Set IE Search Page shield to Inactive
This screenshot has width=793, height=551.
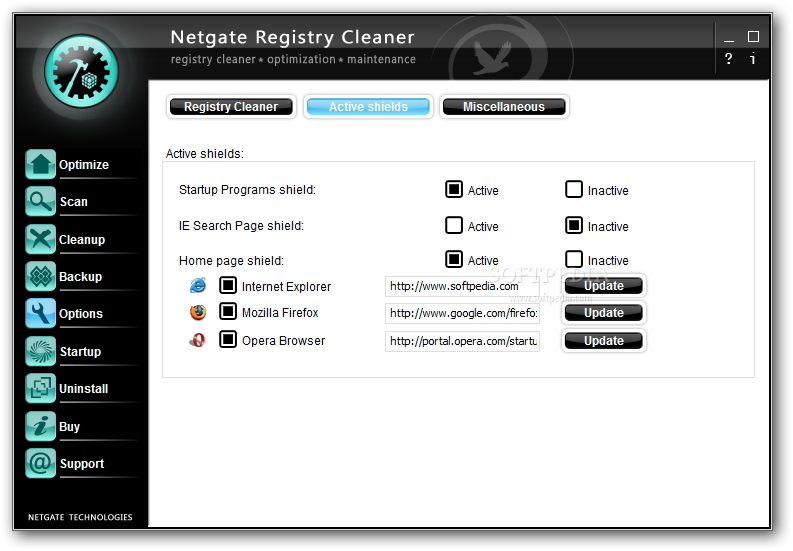574,225
